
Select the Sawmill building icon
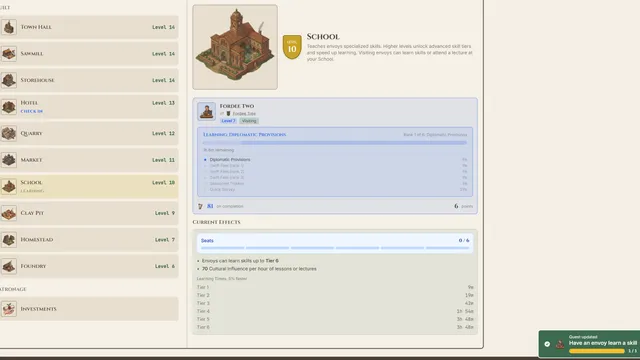9,54
